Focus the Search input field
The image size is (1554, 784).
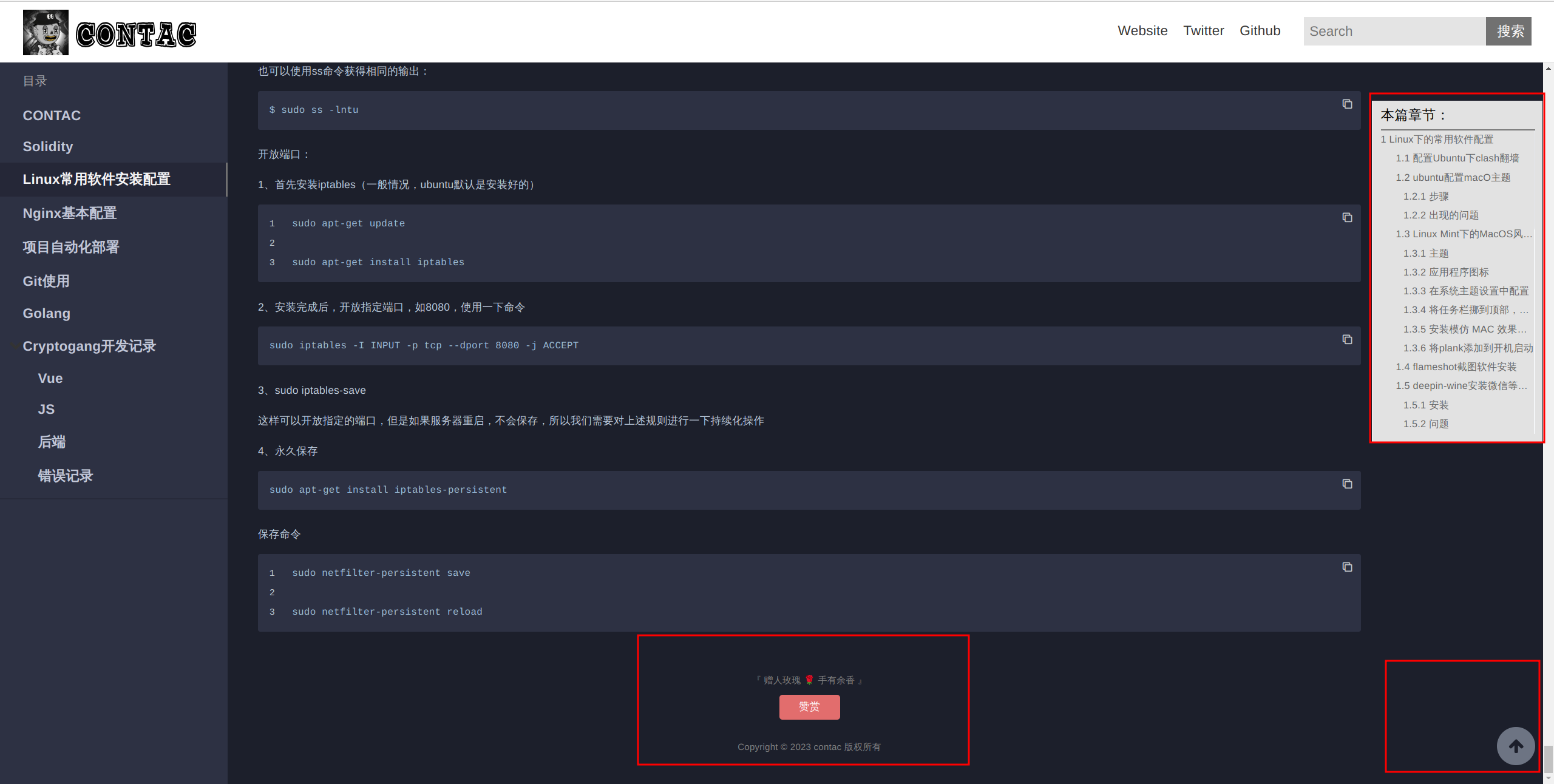click(x=1394, y=32)
